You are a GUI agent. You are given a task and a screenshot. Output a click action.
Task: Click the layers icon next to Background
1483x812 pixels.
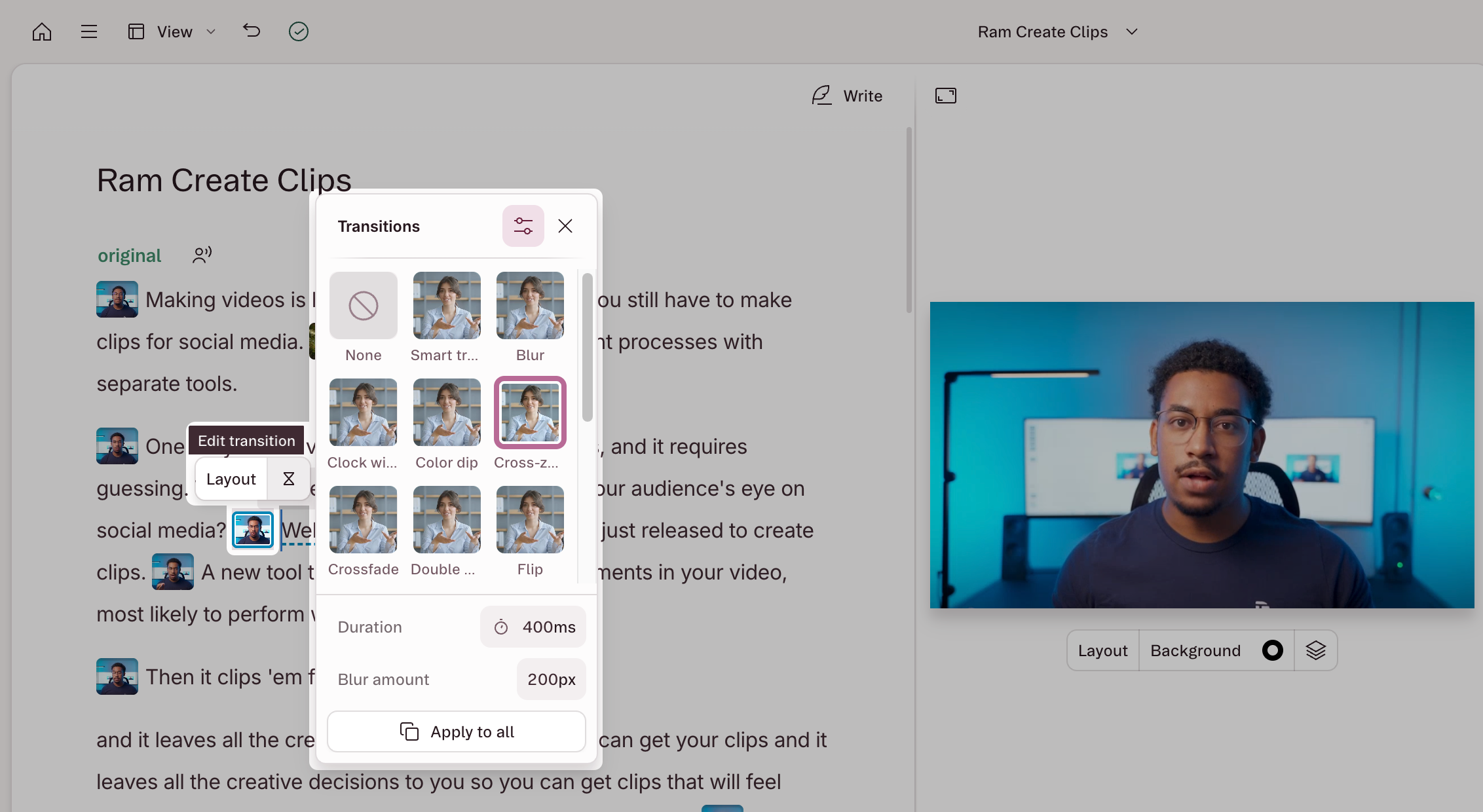click(x=1316, y=650)
